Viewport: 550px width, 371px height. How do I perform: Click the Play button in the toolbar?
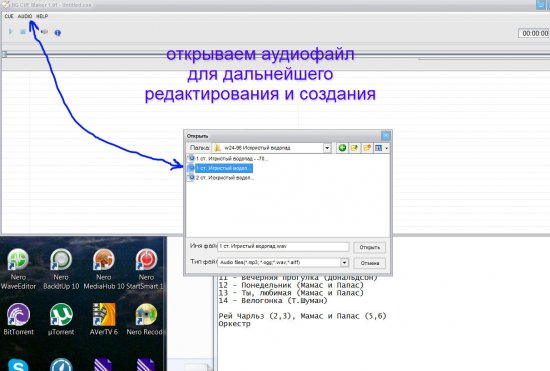pyautogui.click(x=11, y=32)
